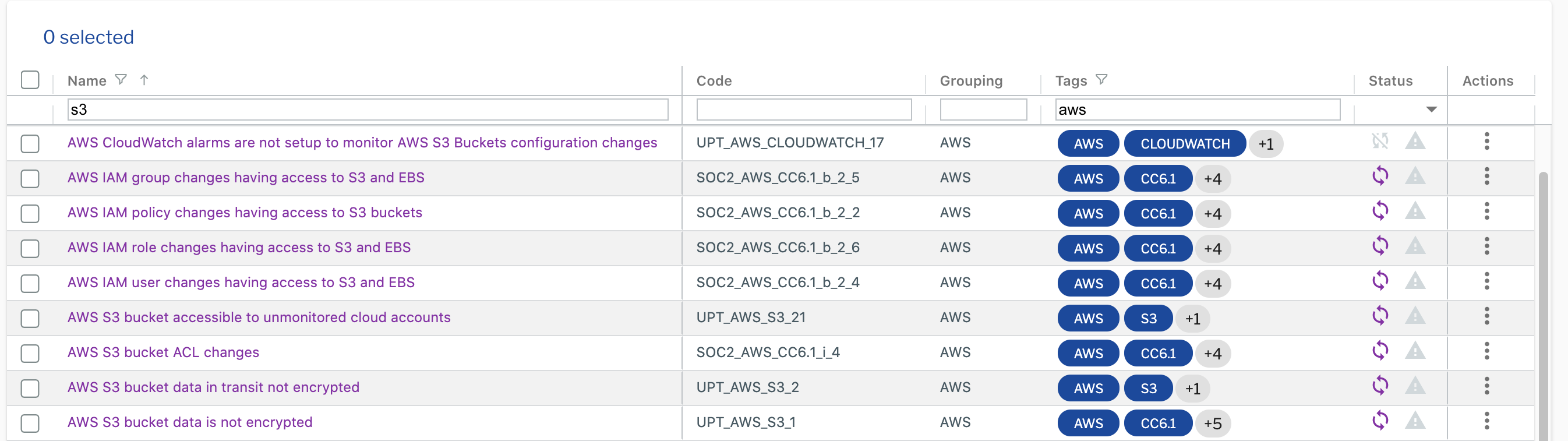Click sync icon for IAM group changes row
Image resolution: width=1568 pixels, height=441 pixels.
pyautogui.click(x=1380, y=176)
